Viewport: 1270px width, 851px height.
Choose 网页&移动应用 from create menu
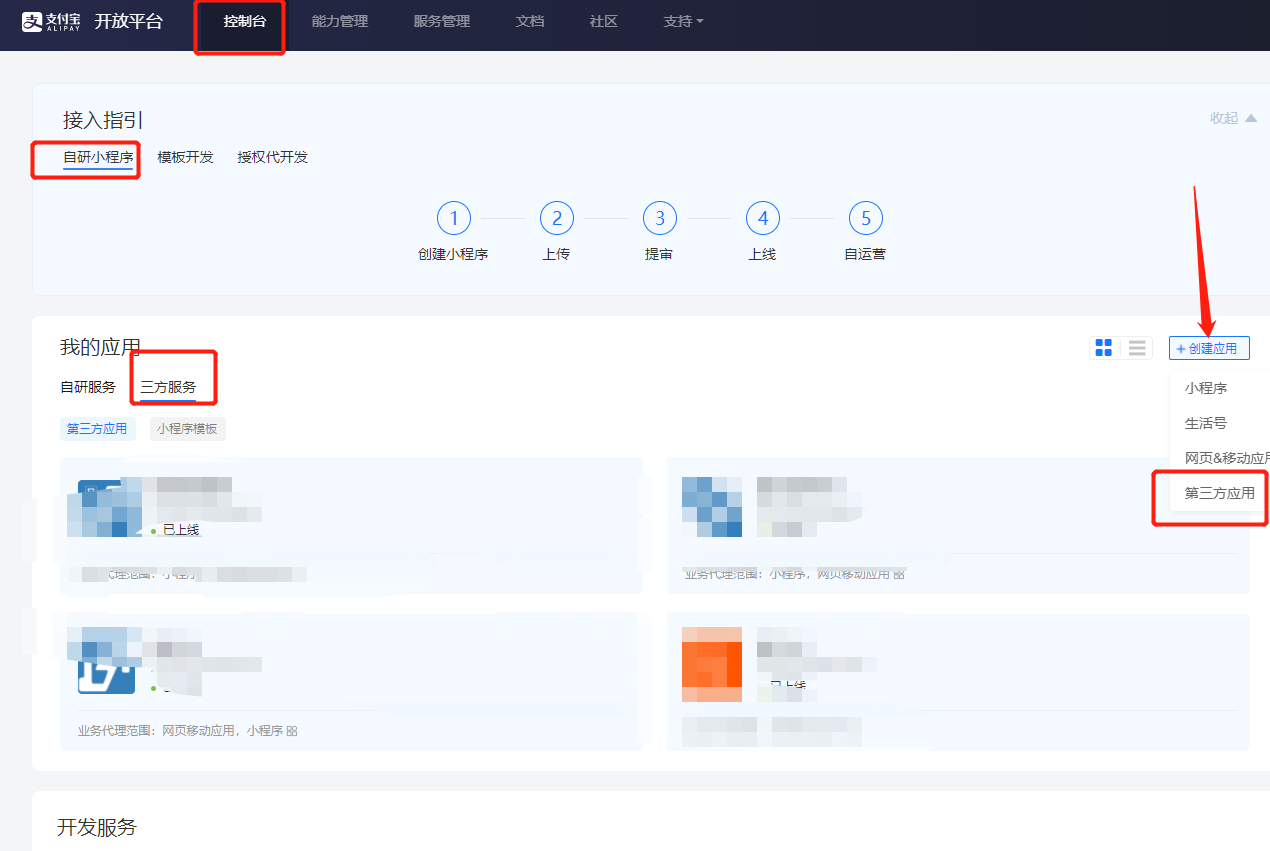click(1227, 458)
